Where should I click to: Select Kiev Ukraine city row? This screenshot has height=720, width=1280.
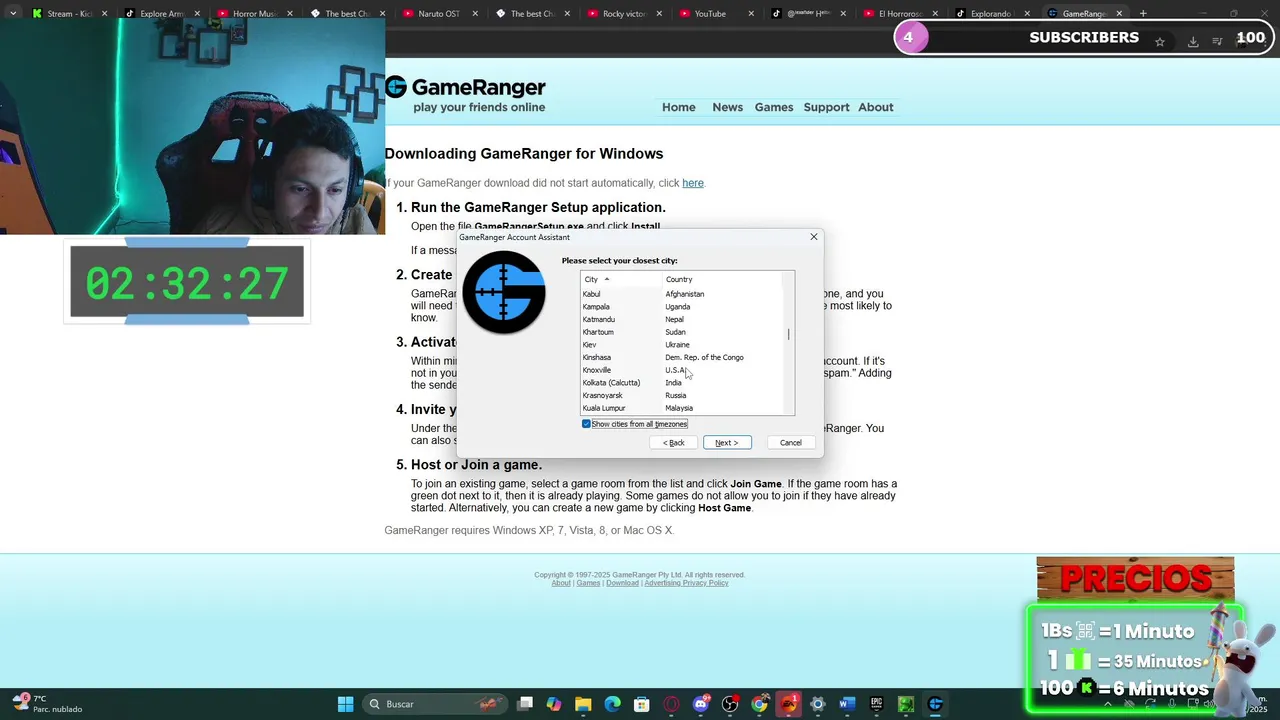[683, 345]
